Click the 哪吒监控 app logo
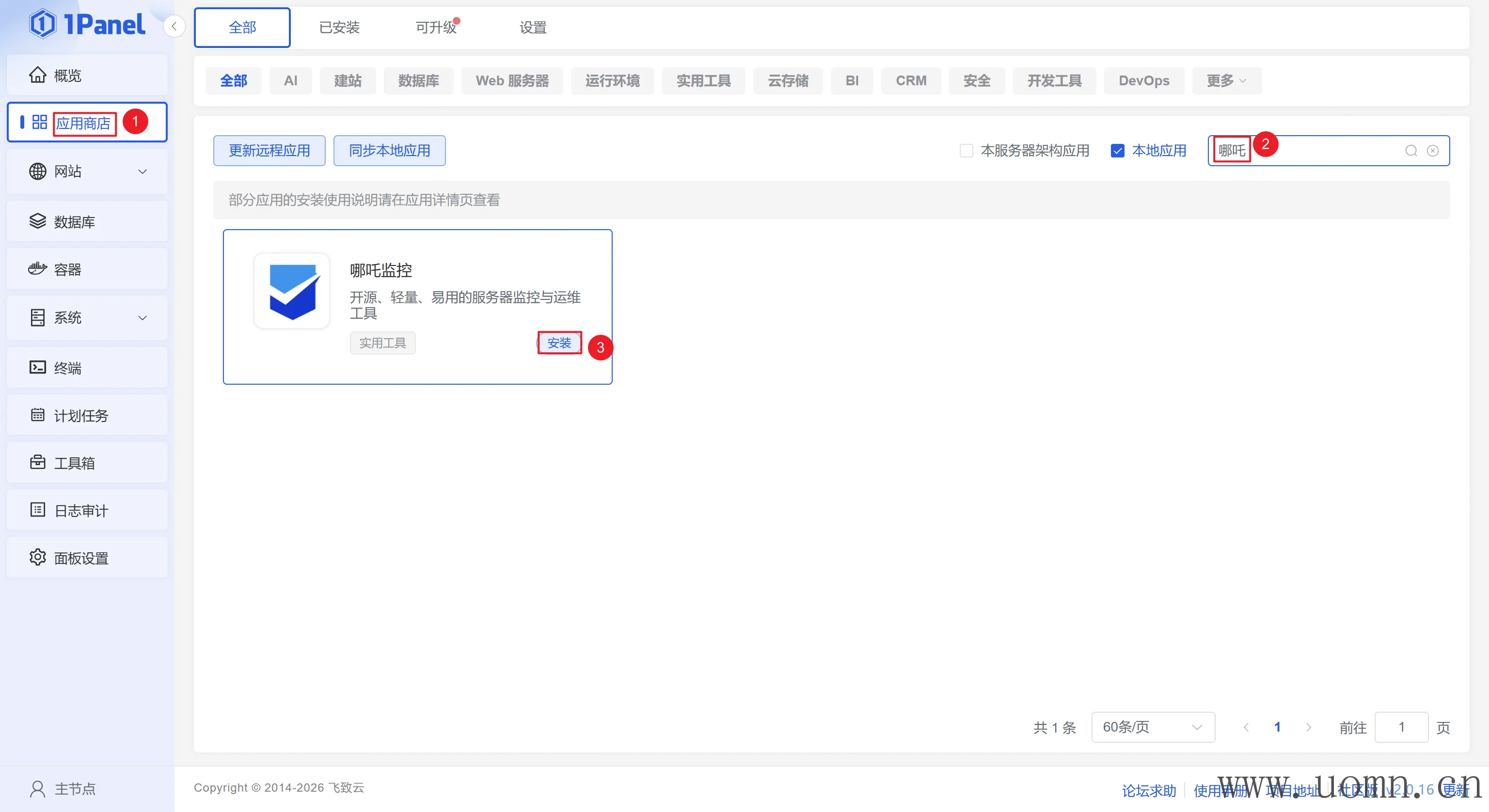The image size is (1489, 812). click(292, 291)
